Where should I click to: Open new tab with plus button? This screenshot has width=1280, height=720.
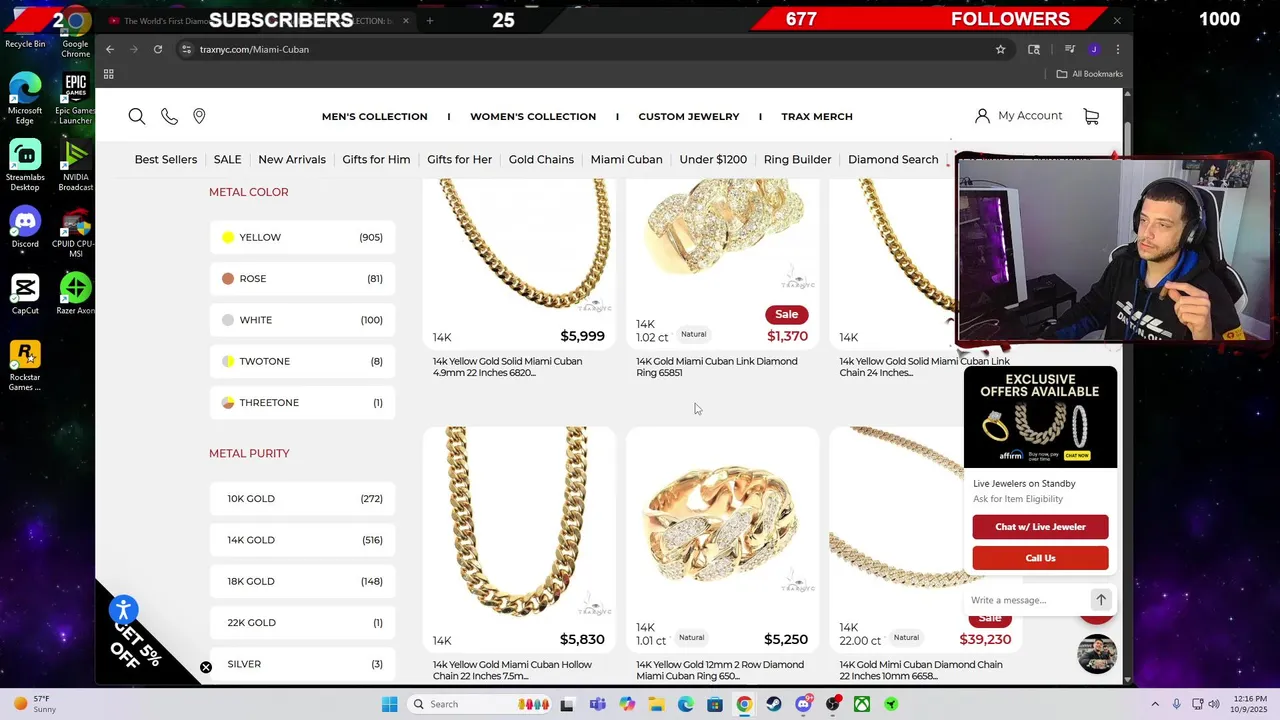pos(430,20)
